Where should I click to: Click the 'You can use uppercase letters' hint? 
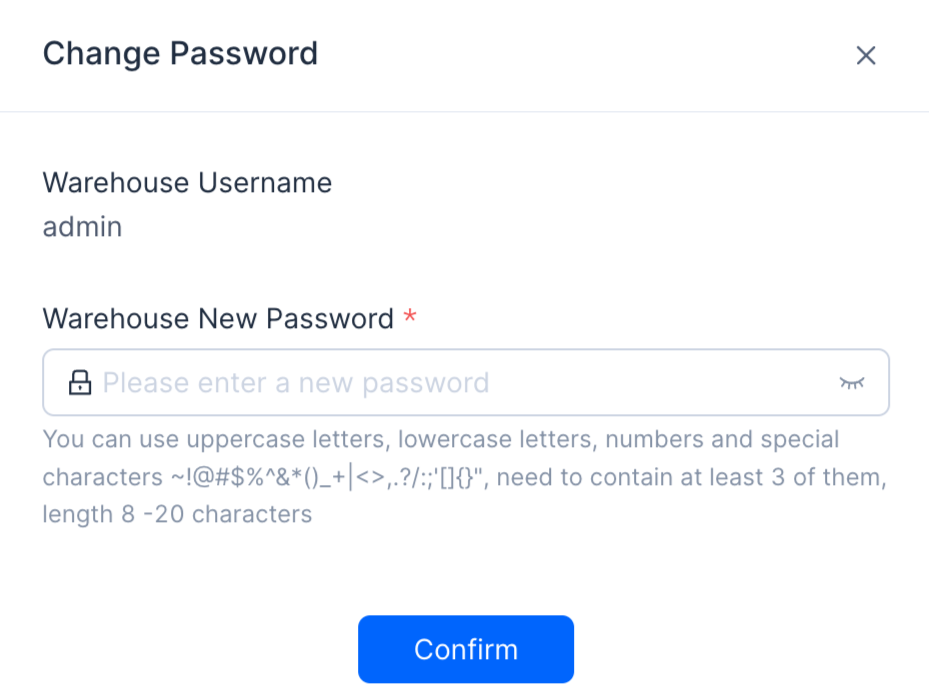pyautogui.click(x=214, y=440)
